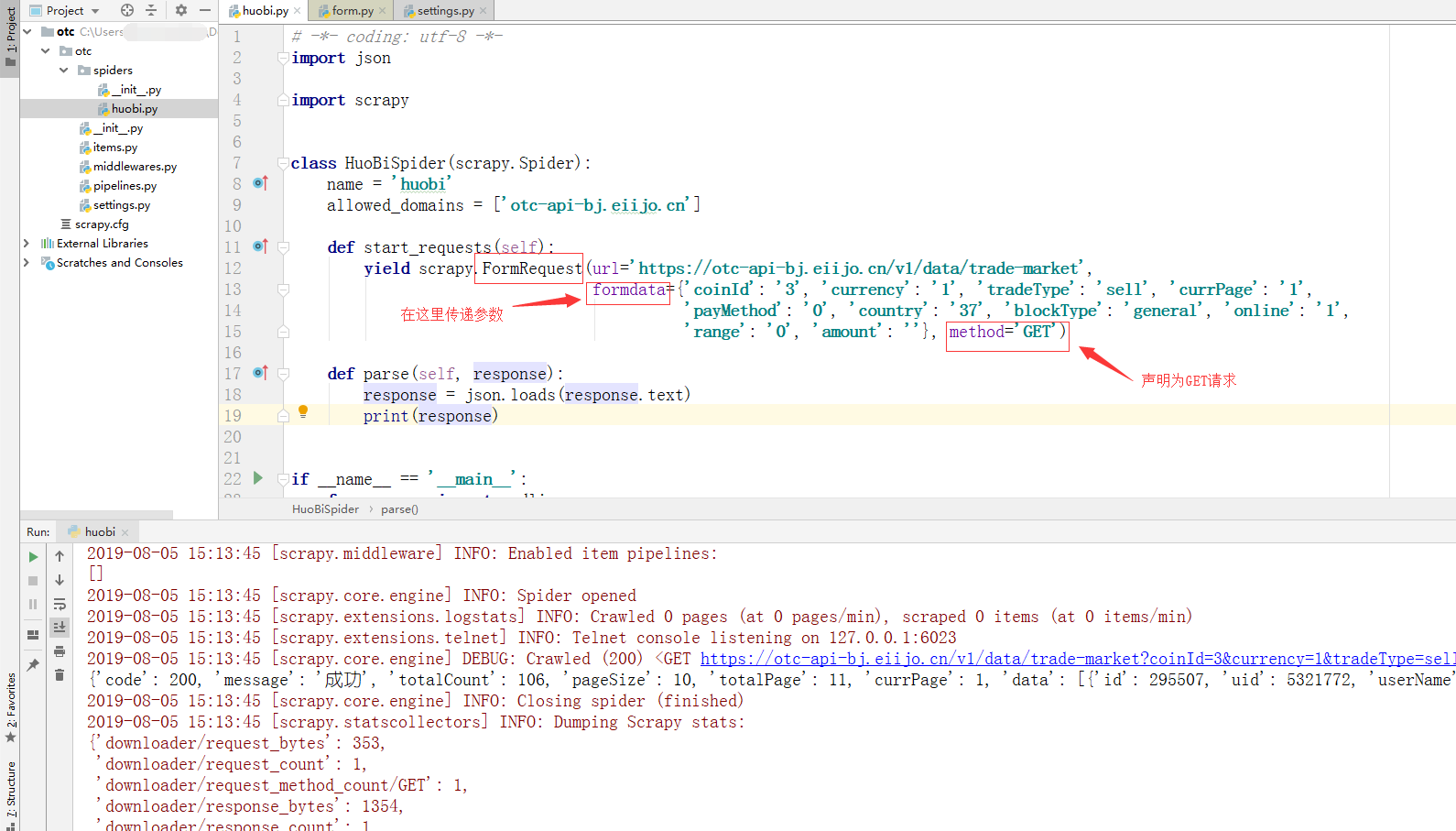Viewport: 1456px width, 831px height.
Task: Toggle soft-wrap in Run console
Action: pos(60,604)
